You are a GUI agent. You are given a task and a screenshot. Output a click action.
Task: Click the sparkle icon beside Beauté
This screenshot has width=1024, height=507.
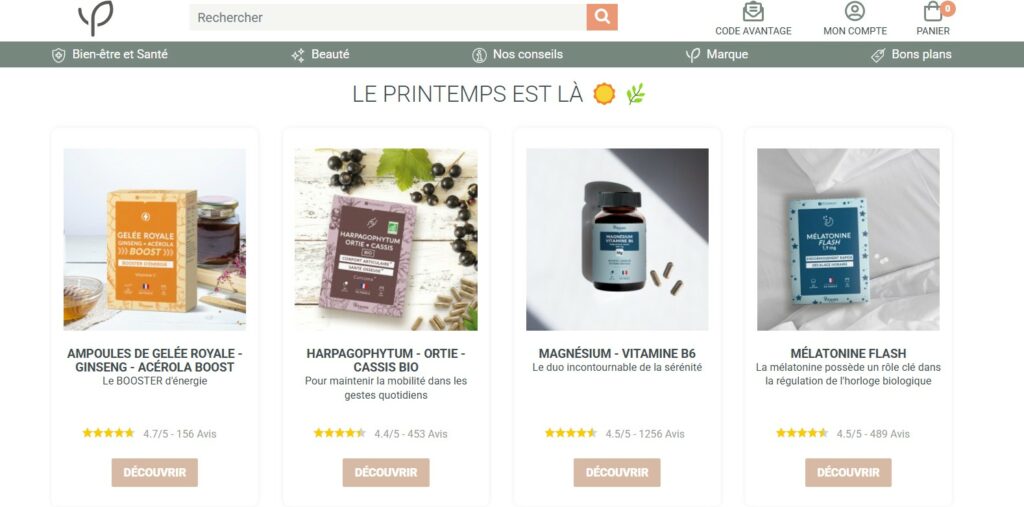click(298, 55)
